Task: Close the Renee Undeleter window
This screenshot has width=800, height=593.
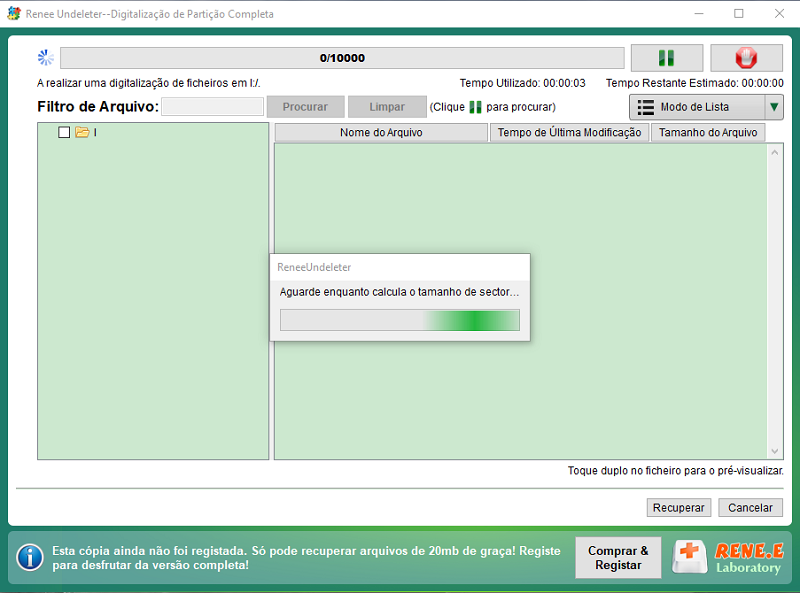Action: [x=779, y=14]
